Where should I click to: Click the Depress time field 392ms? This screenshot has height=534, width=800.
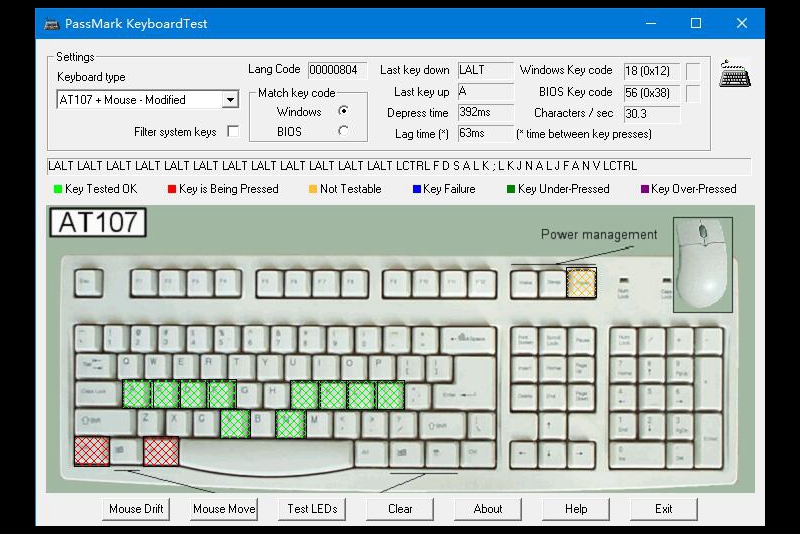pyautogui.click(x=485, y=112)
